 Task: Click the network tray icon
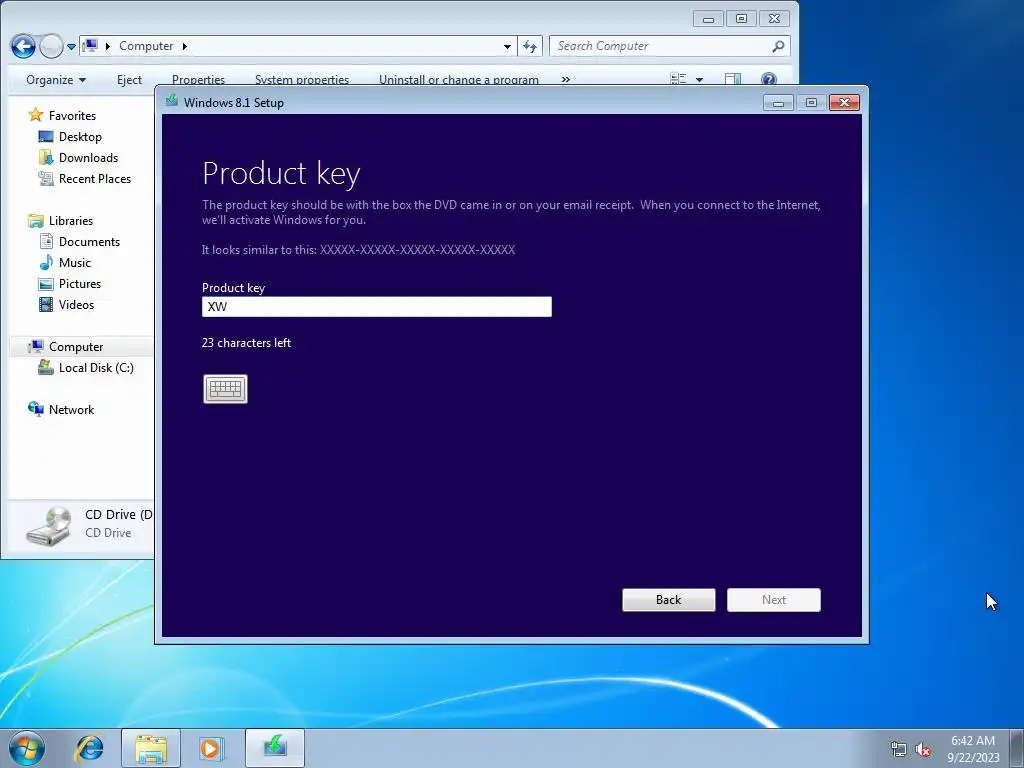[x=899, y=750]
